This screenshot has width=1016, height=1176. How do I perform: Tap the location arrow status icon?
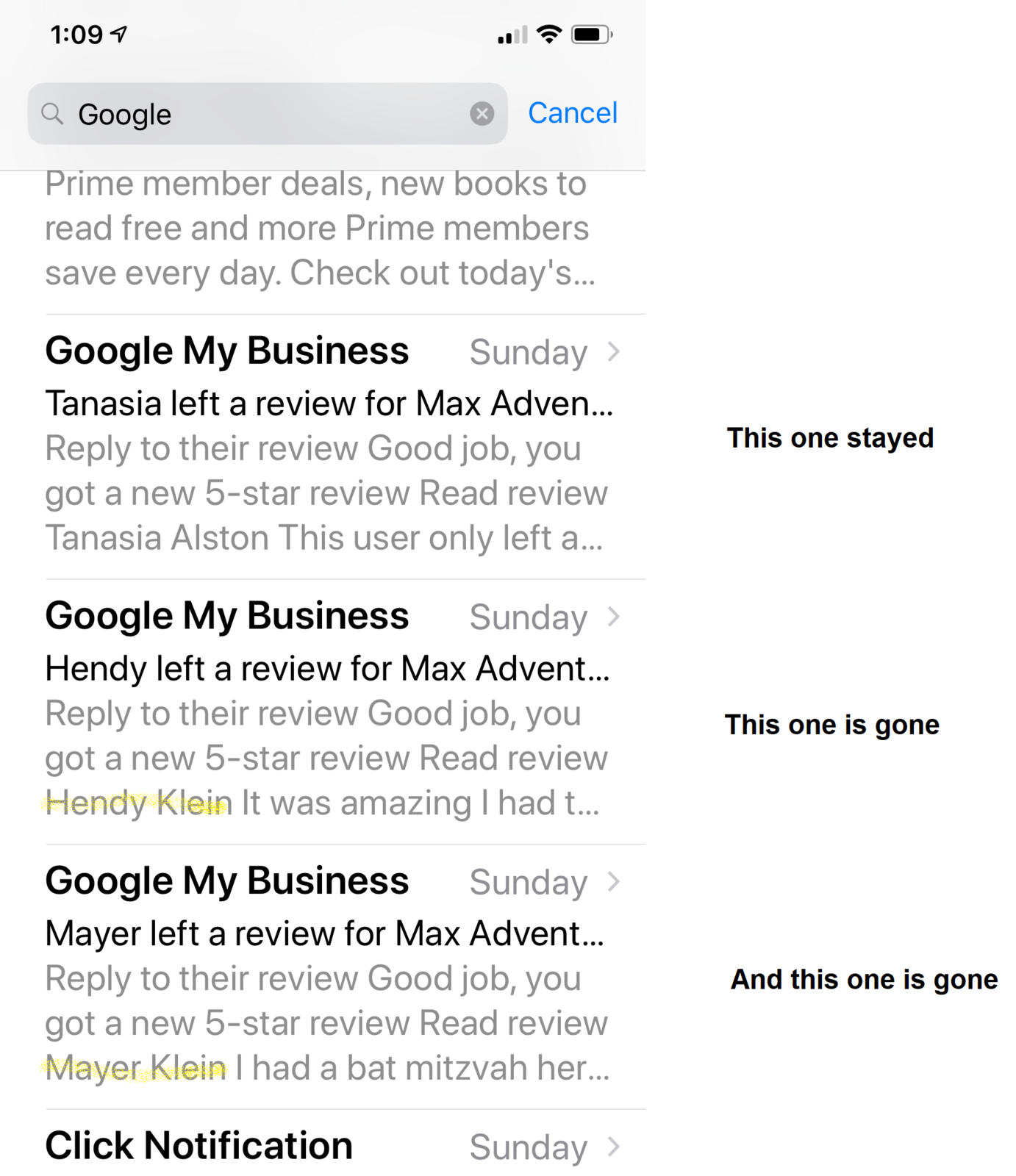(x=118, y=34)
